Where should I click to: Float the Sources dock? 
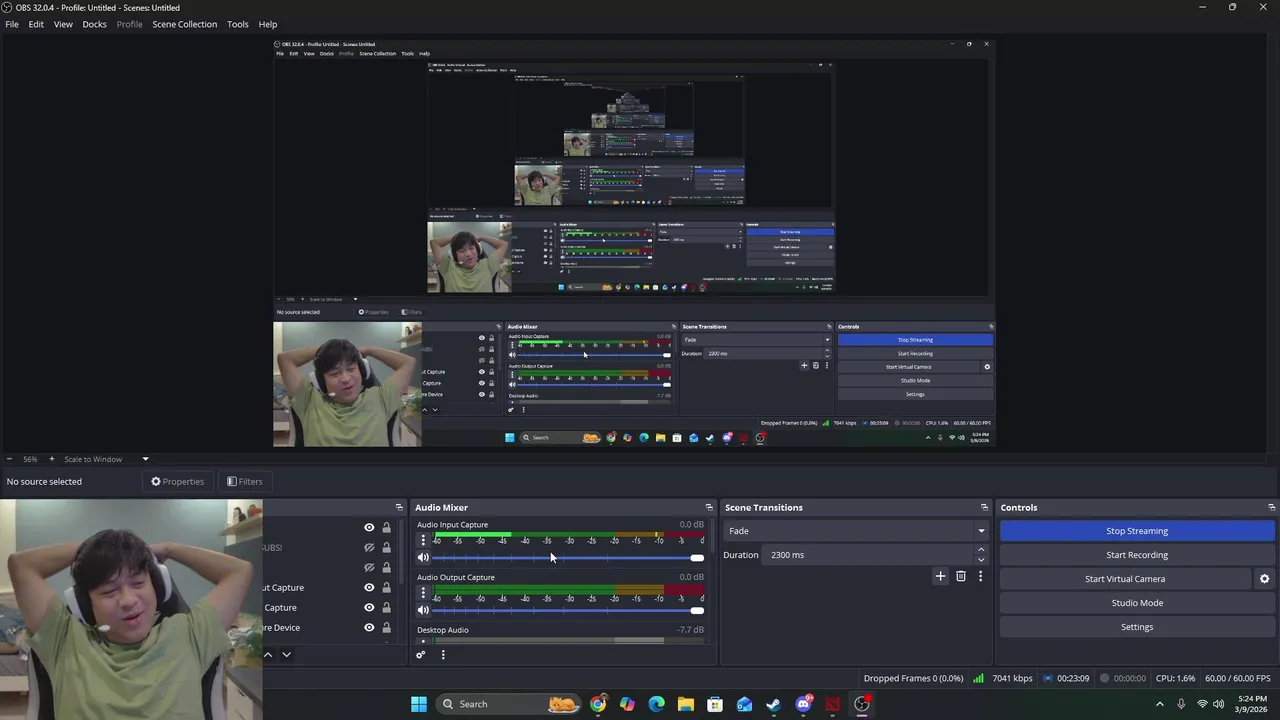coord(399,508)
